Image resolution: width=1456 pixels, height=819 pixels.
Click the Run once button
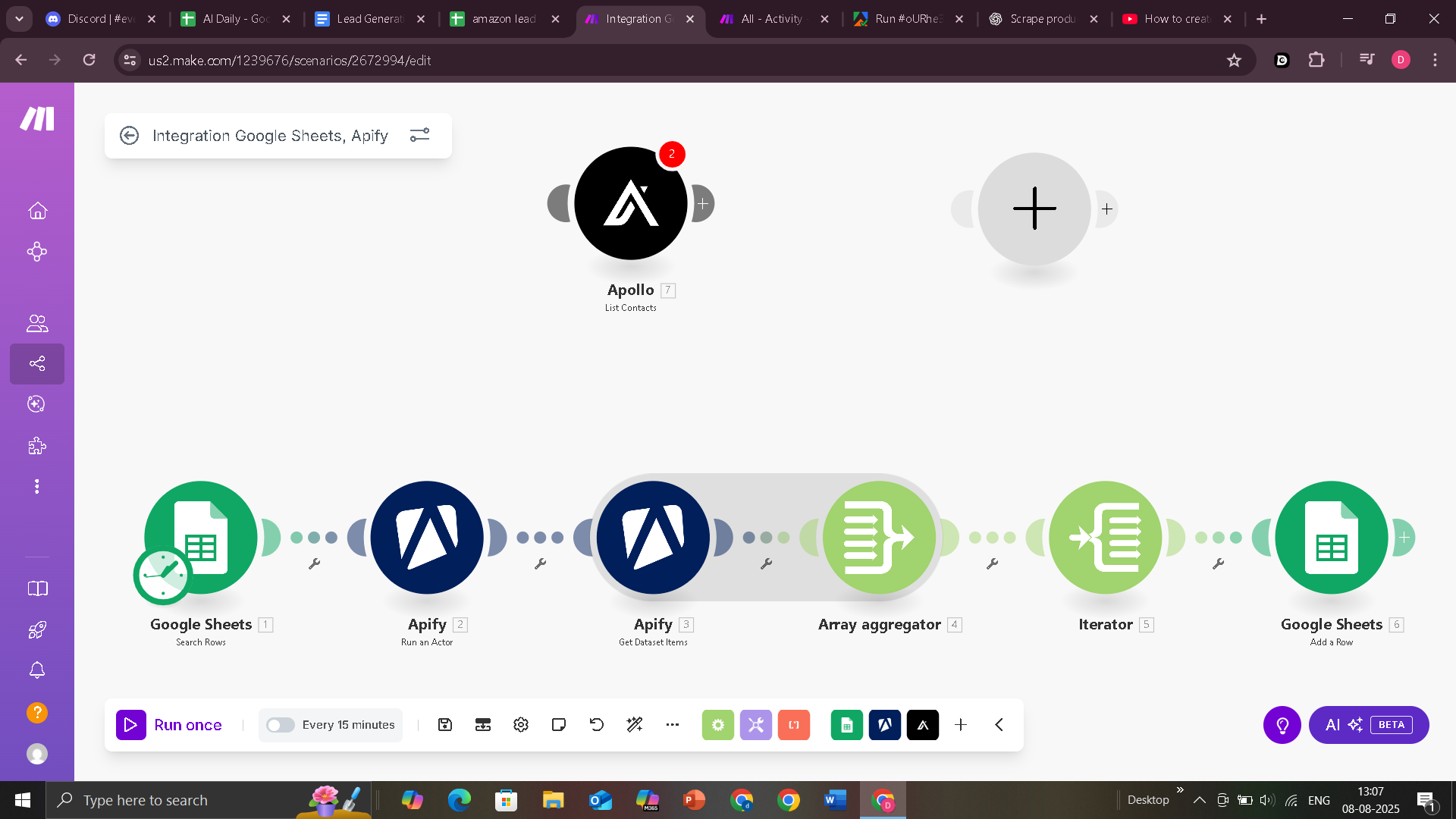click(x=170, y=725)
